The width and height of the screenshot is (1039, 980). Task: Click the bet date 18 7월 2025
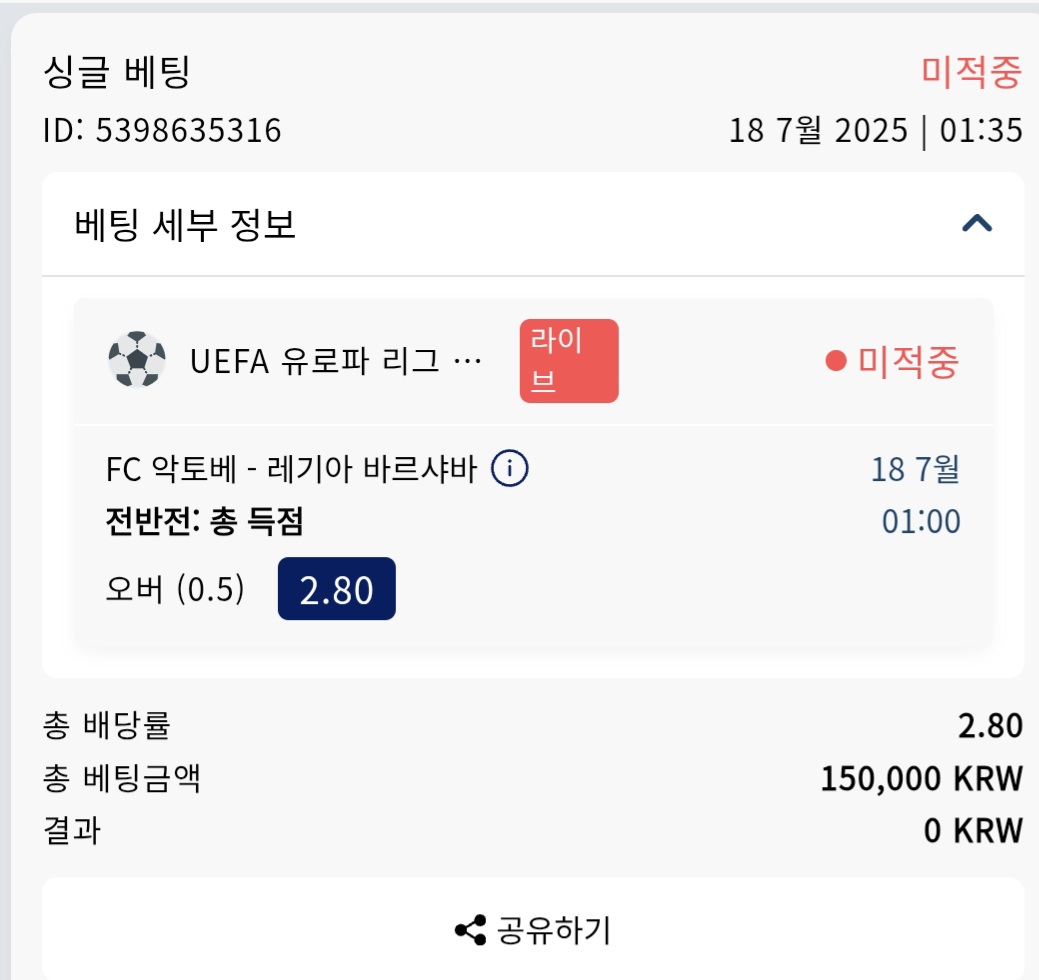click(x=818, y=131)
